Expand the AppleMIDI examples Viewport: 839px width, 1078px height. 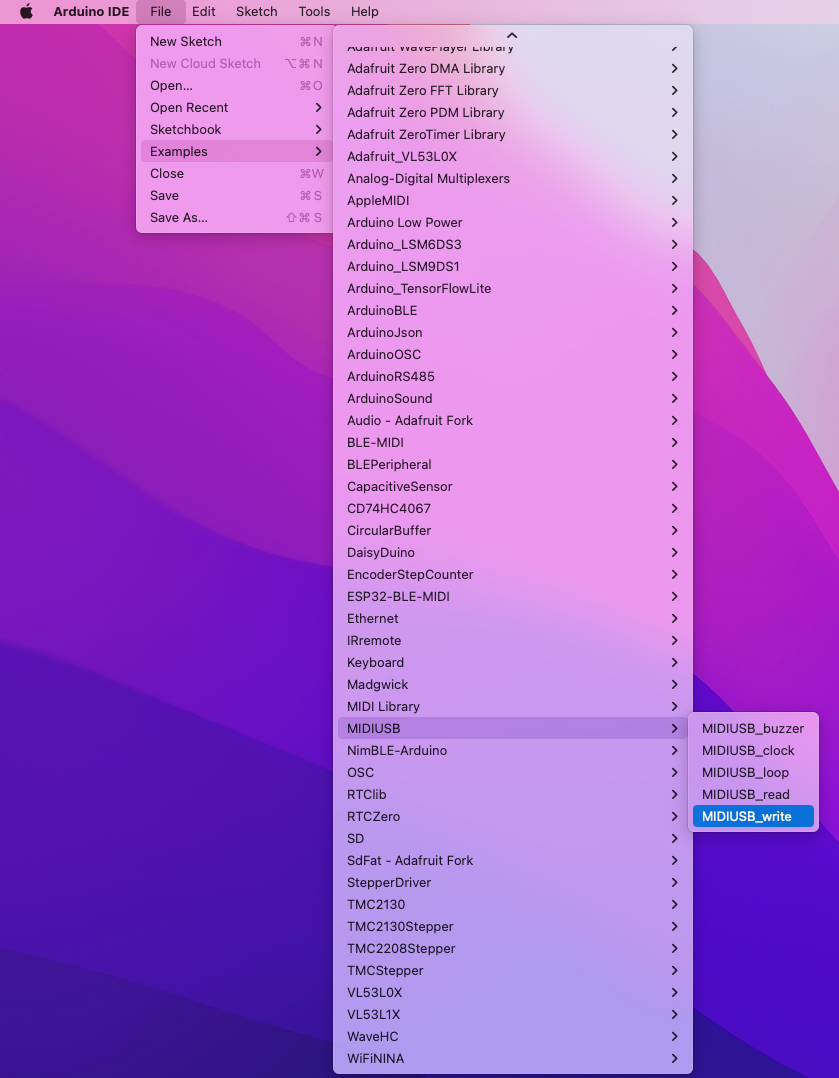point(512,200)
